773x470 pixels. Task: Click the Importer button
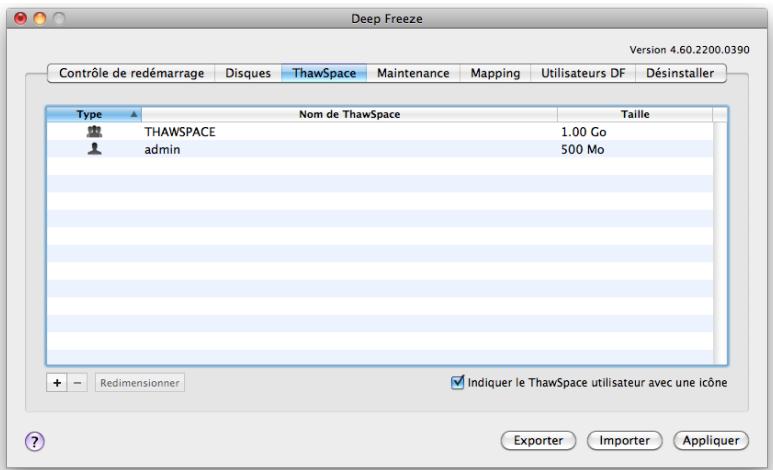625,440
